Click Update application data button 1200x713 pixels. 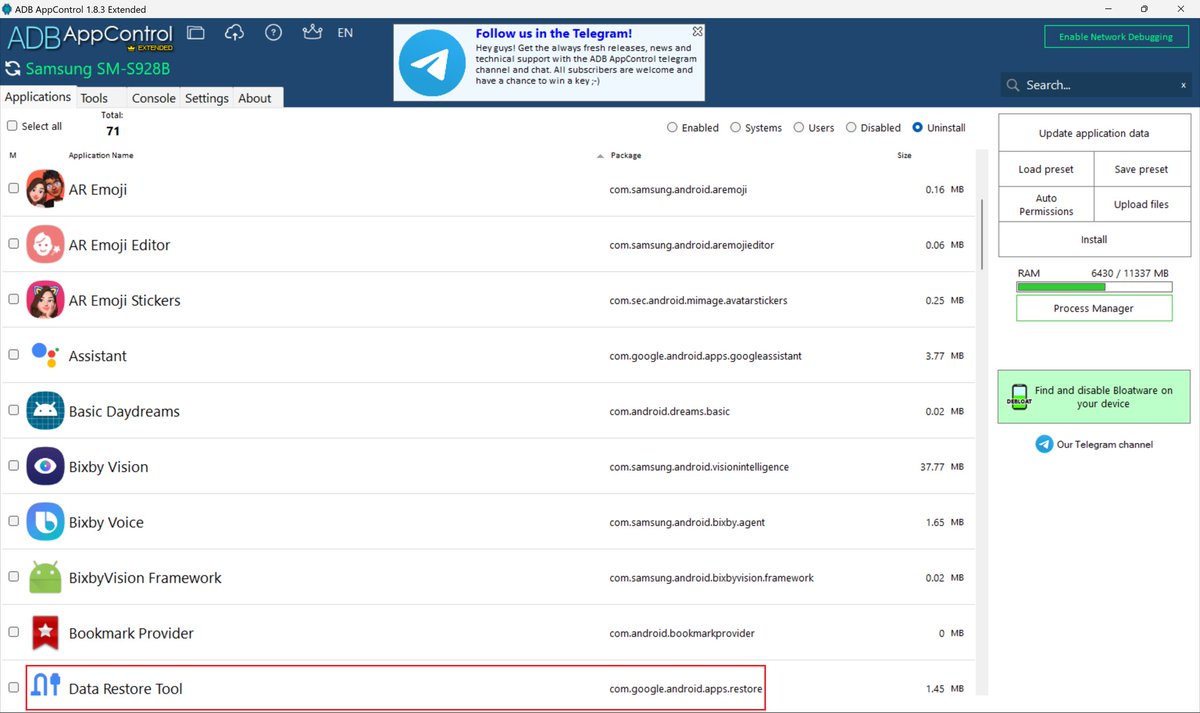pos(1094,133)
